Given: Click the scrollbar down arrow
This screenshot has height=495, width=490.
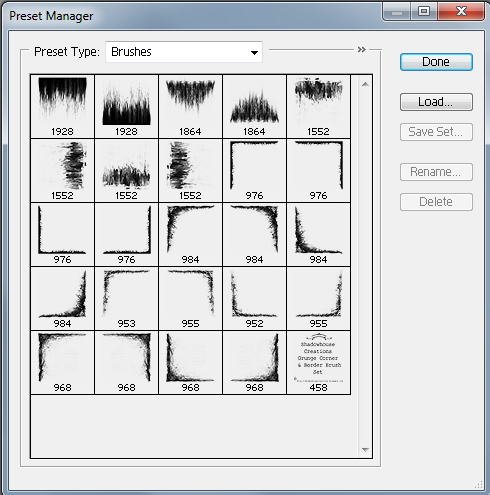Looking at the screenshot, I should 365,450.
